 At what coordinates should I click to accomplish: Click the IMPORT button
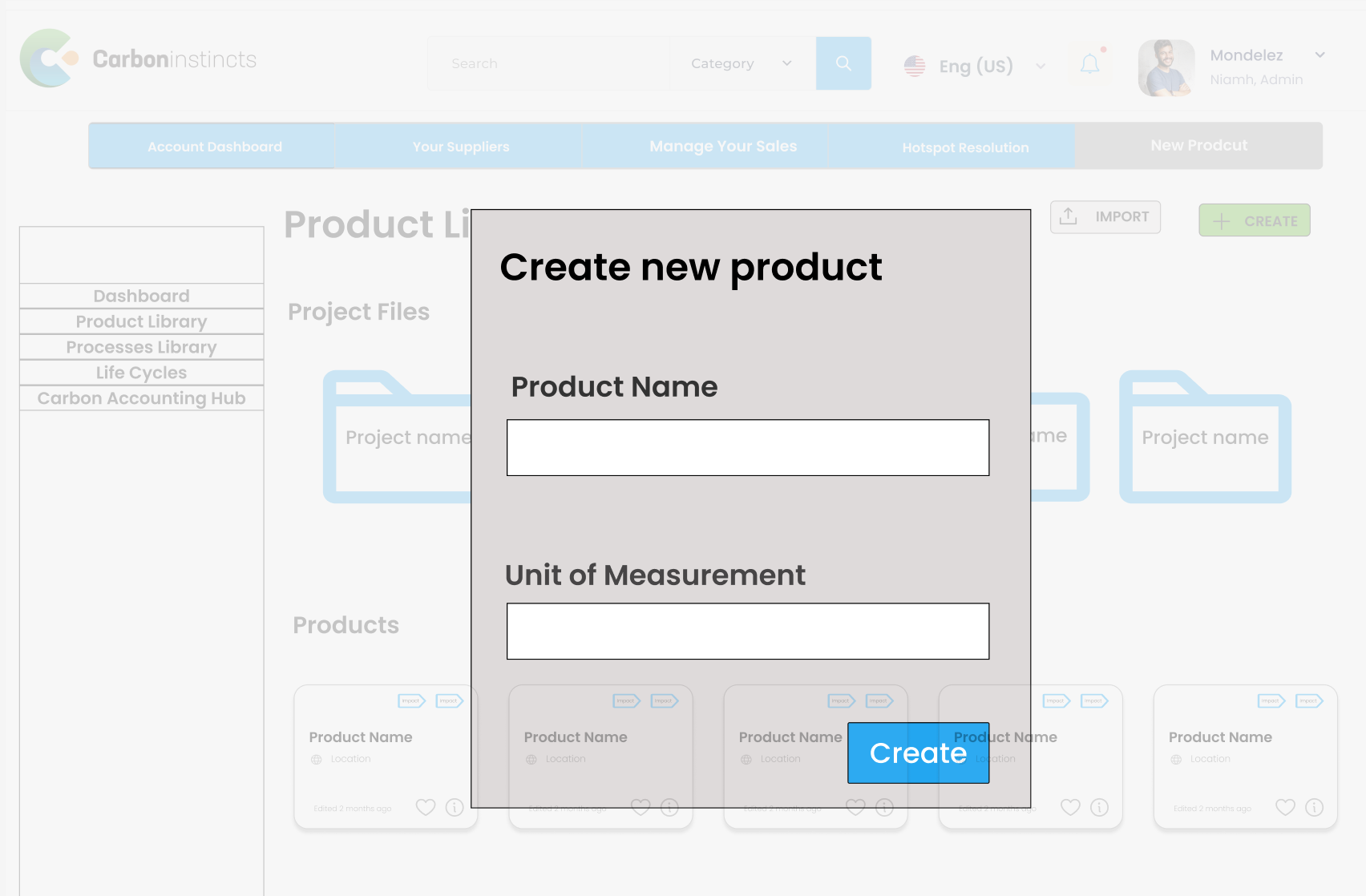(1105, 216)
